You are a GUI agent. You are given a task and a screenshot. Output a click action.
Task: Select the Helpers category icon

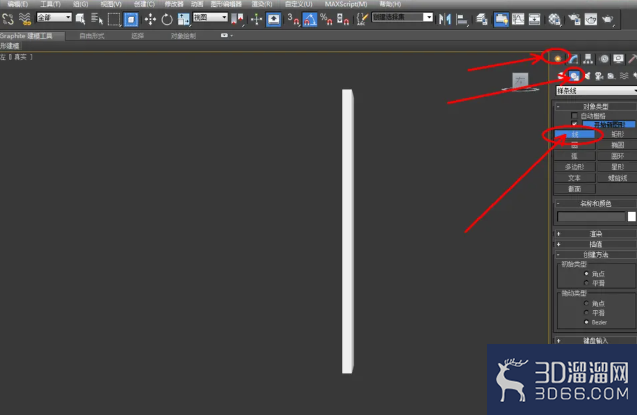(x=611, y=76)
